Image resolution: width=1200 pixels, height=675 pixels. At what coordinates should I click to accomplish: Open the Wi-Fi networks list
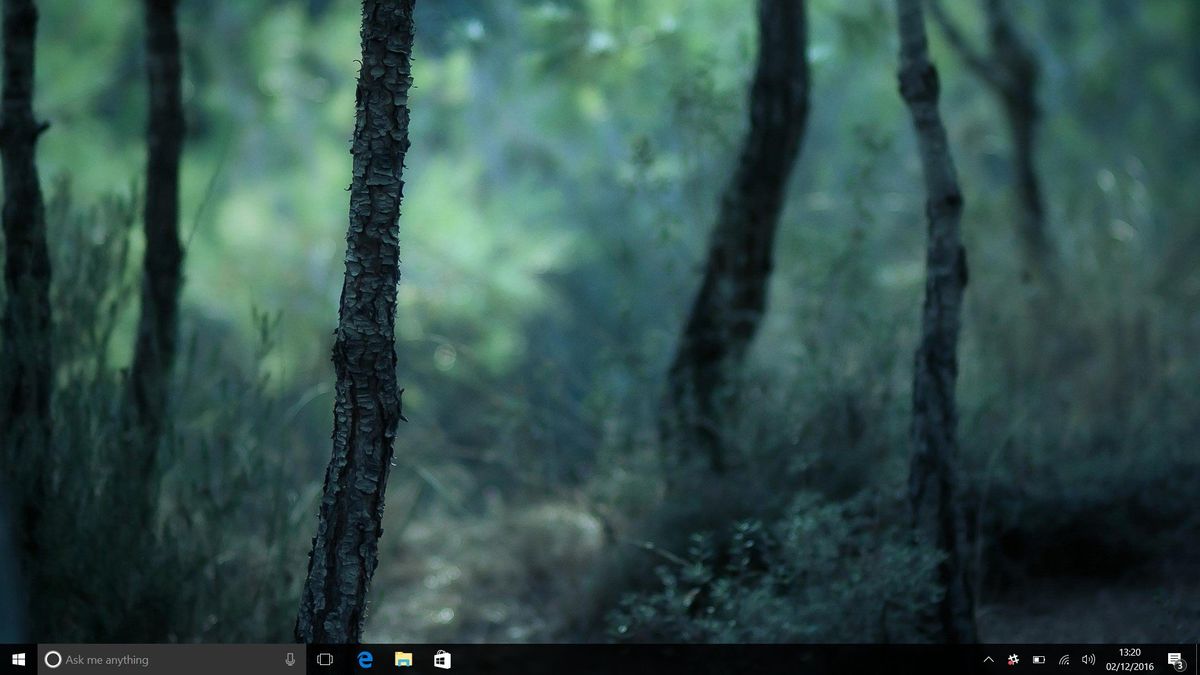tap(1063, 659)
